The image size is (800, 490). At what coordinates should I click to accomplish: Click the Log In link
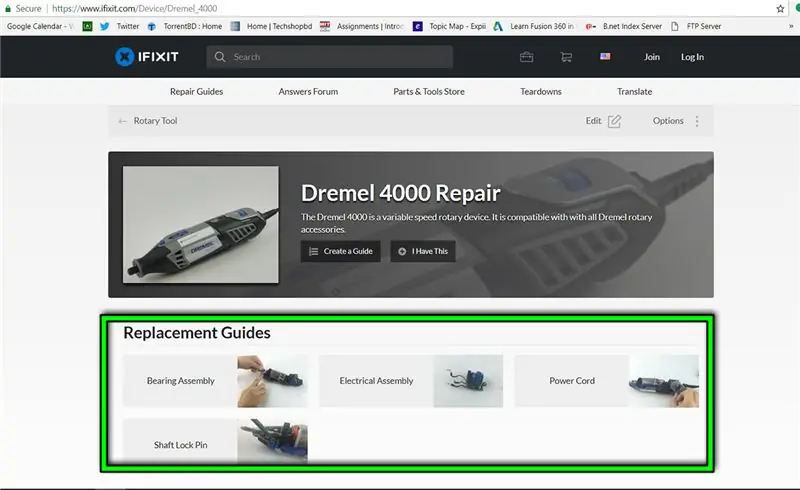click(x=692, y=57)
